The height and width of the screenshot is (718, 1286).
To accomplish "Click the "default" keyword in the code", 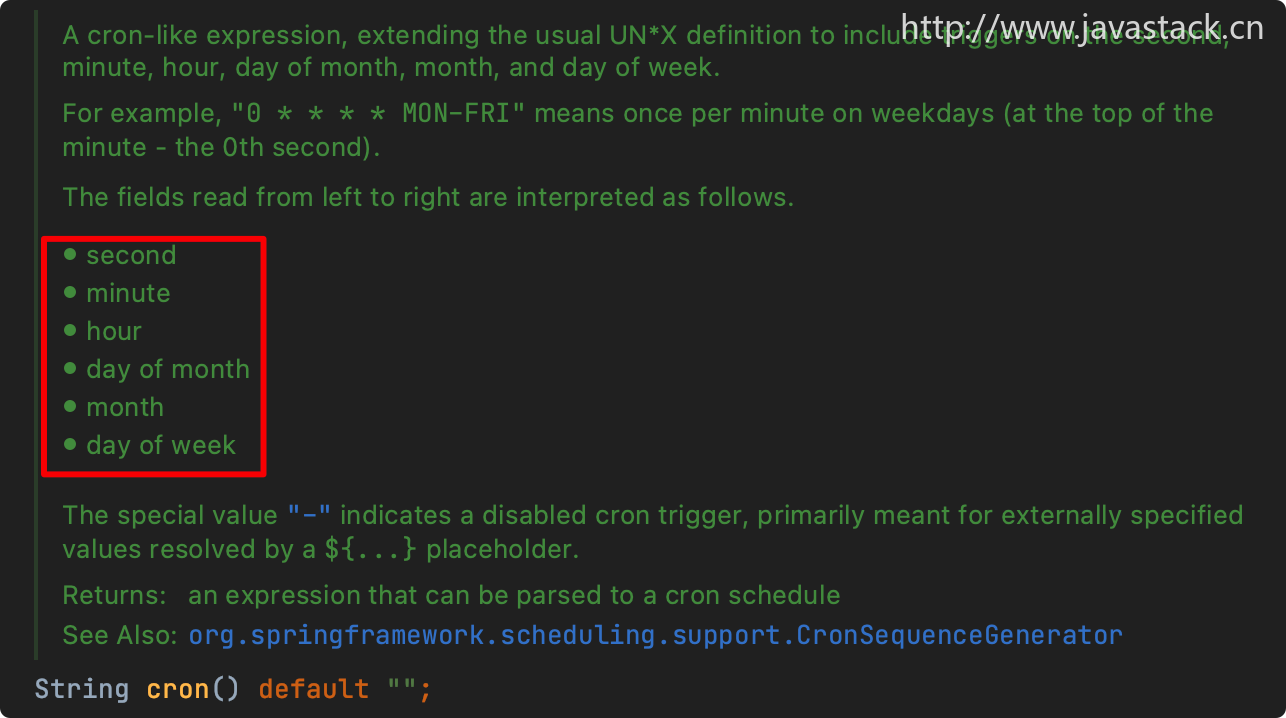I will coord(313,690).
